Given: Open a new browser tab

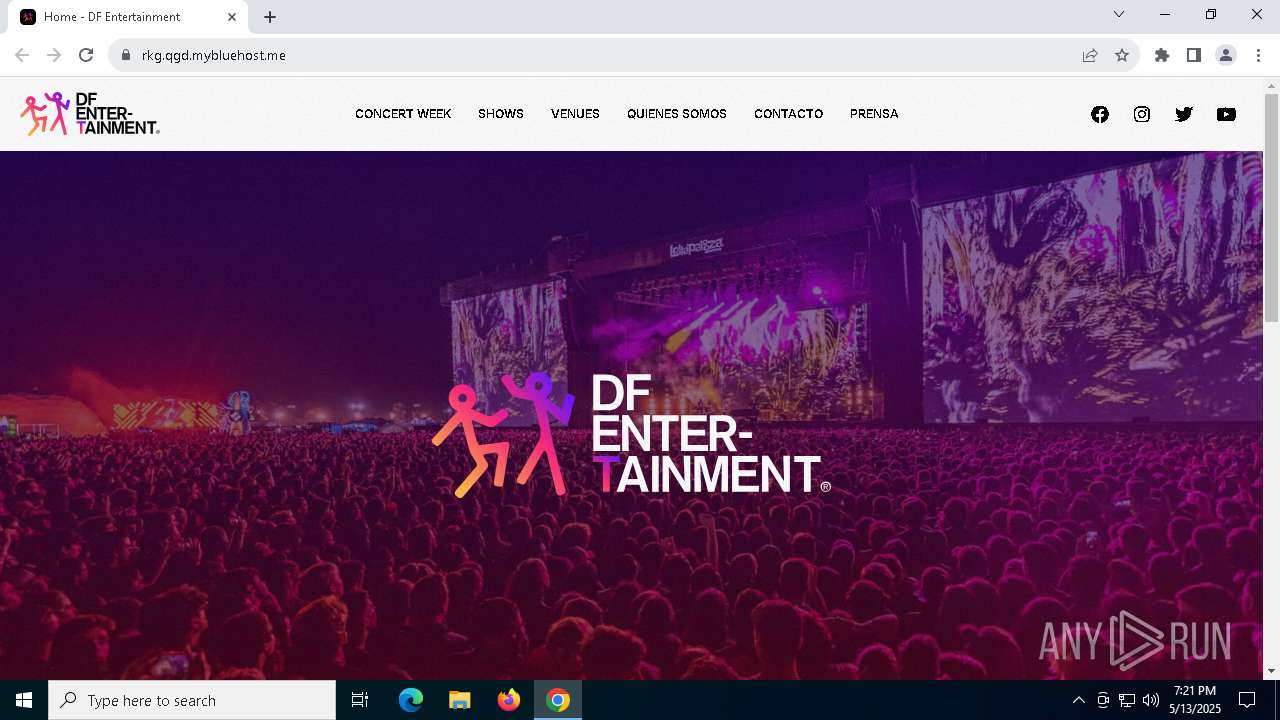Looking at the screenshot, I should point(270,17).
